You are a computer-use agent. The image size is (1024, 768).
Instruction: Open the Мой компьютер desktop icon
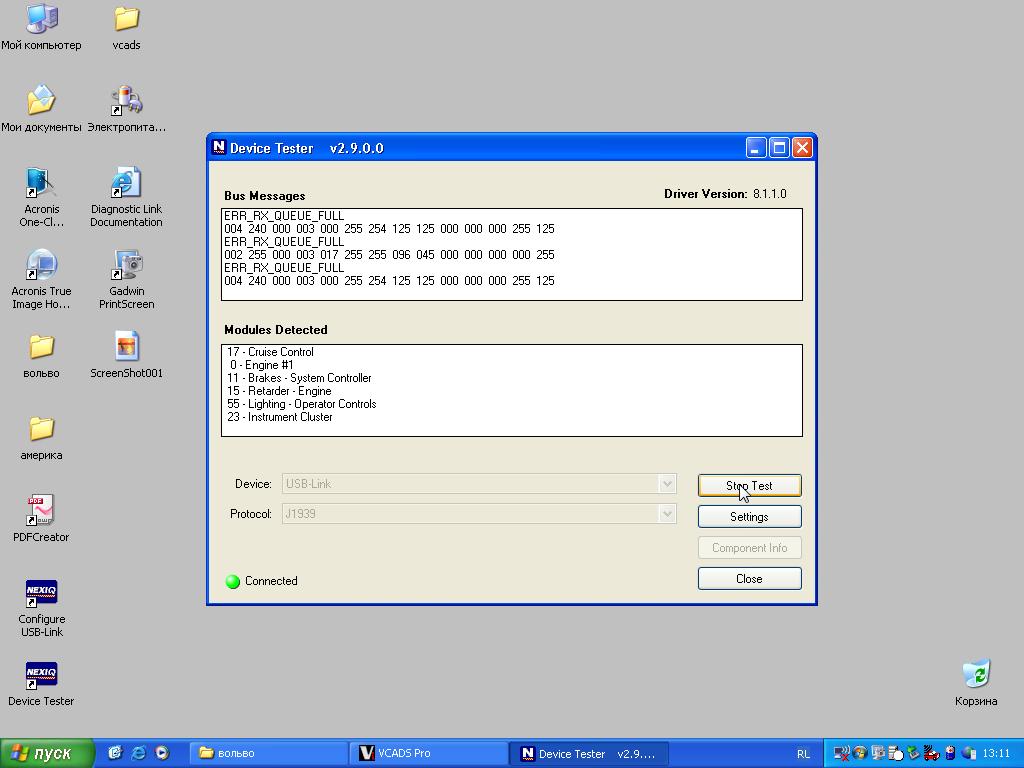[x=40, y=26]
